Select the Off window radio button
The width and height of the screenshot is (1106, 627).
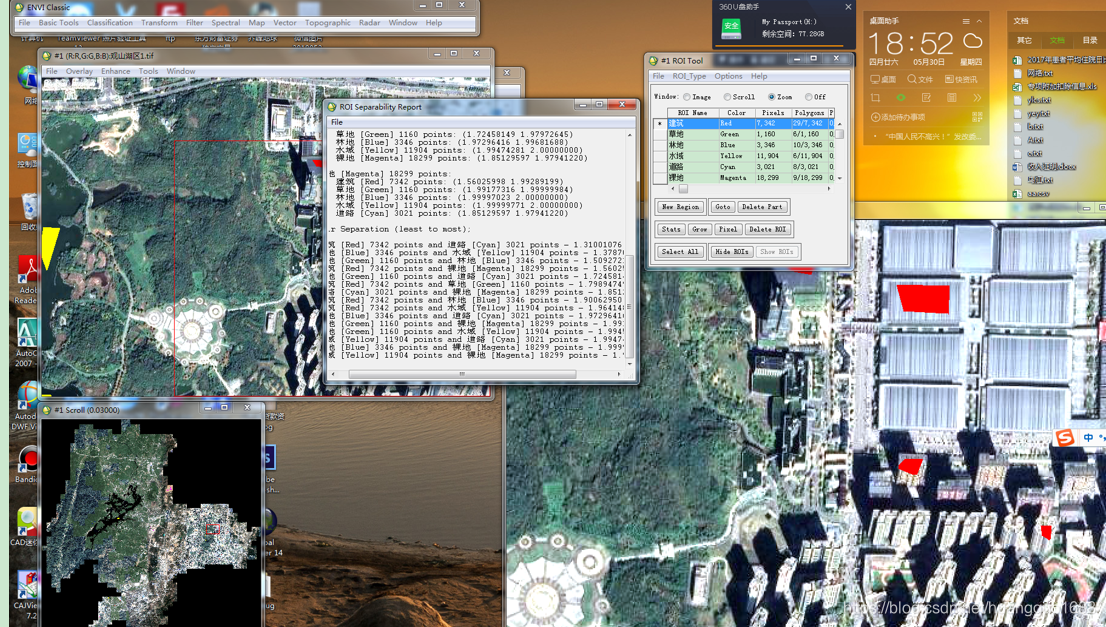click(x=808, y=97)
